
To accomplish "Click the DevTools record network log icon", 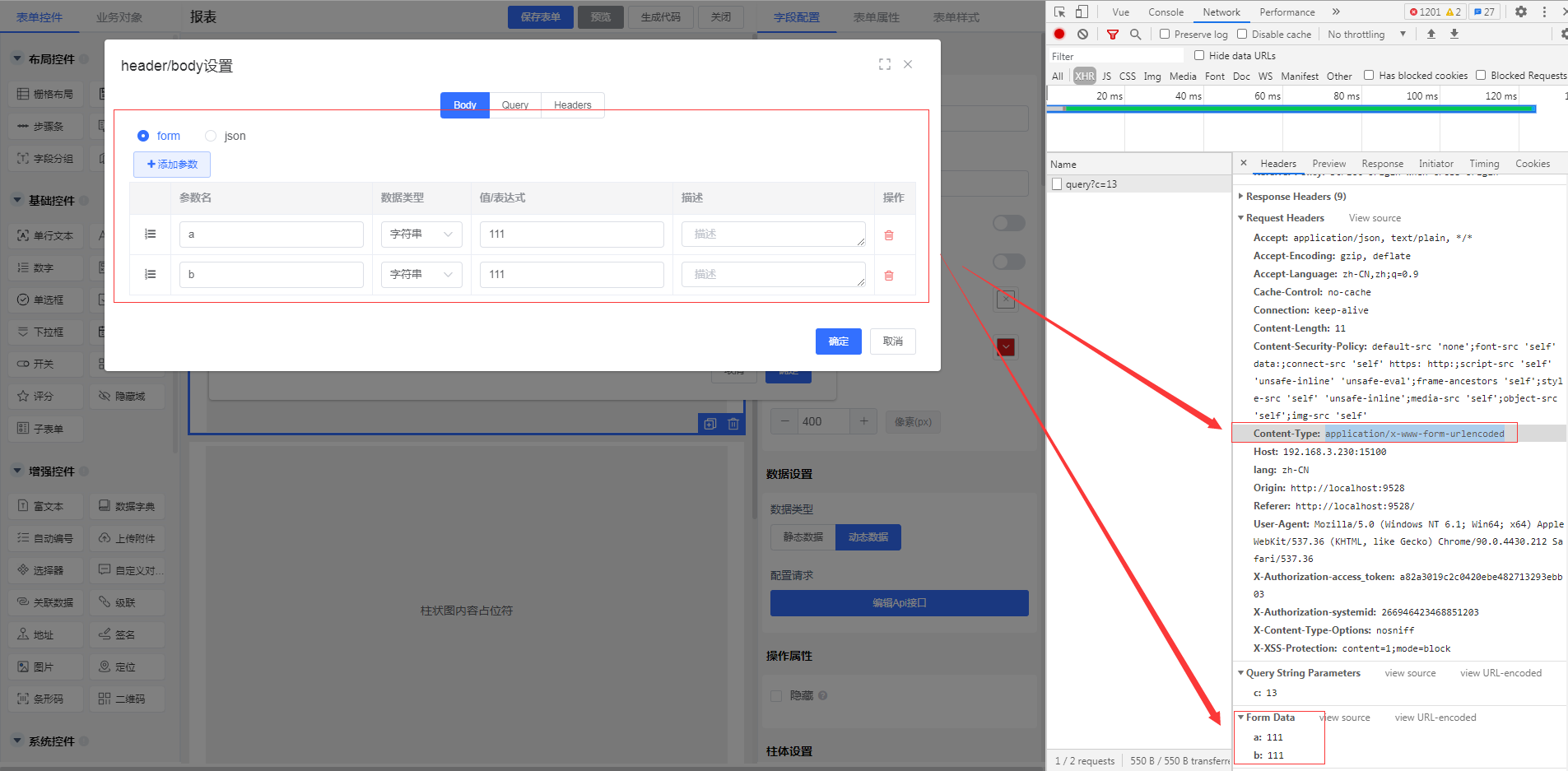I will [1059, 34].
